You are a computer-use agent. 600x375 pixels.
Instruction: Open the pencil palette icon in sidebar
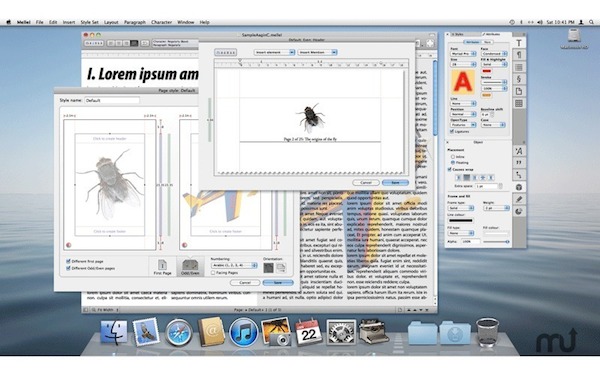pyautogui.click(x=519, y=199)
